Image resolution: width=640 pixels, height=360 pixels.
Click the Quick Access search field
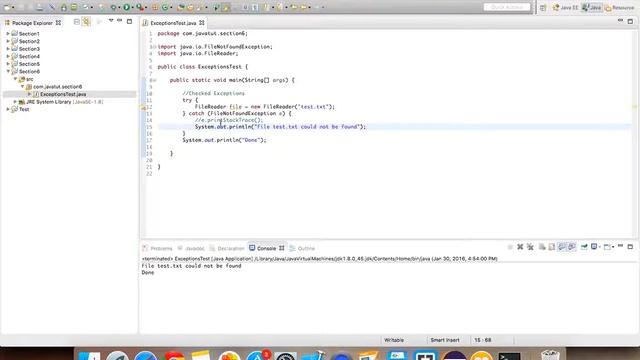507,7
